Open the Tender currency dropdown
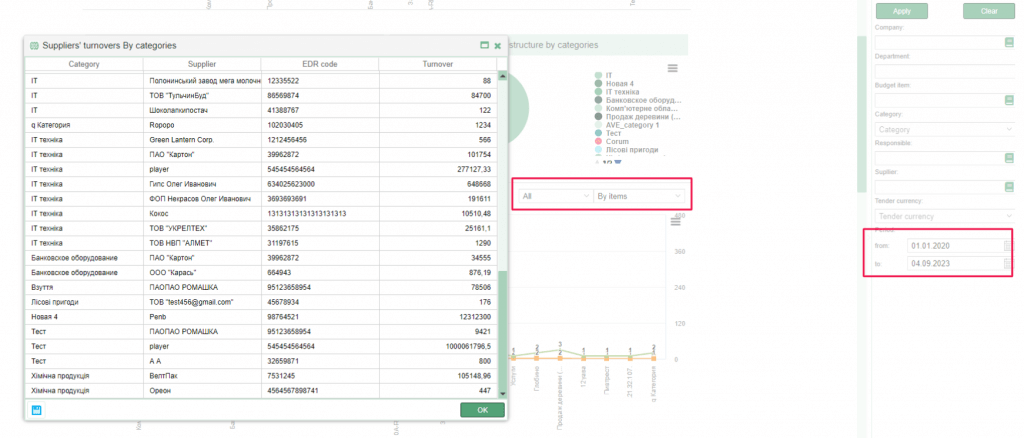This screenshot has height=438, width=1024. click(944, 216)
